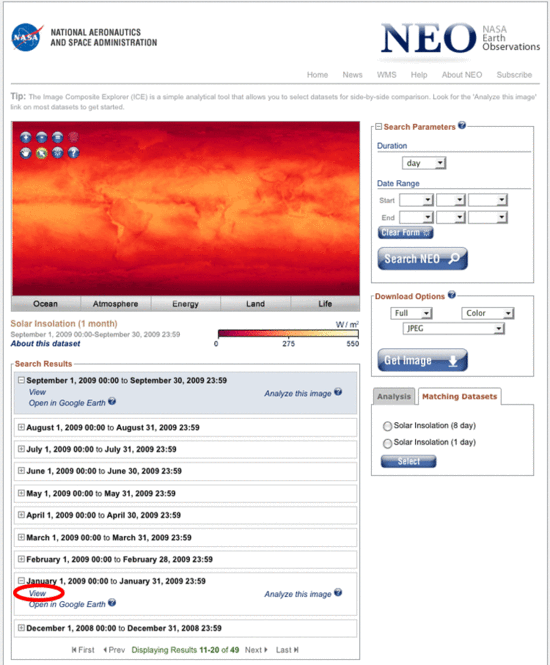Expand the August 1, 2009 result
Image resolution: width=550 pixels, height=665 pixels.
point(21,427)
